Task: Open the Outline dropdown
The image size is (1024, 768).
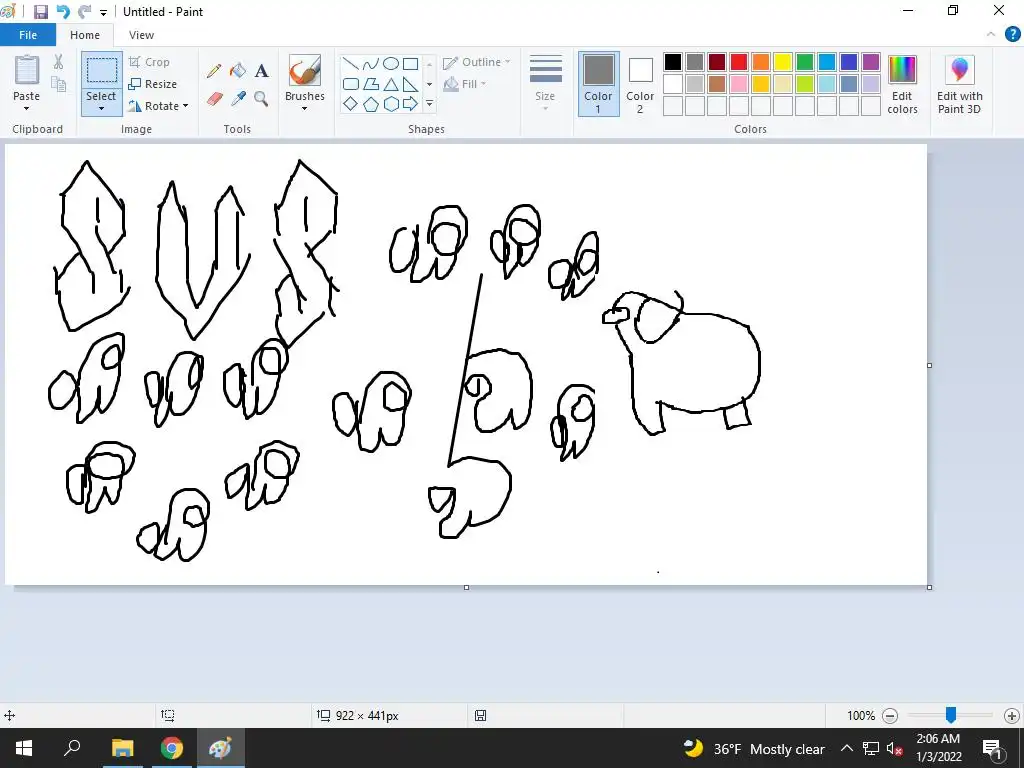Action: point(477,62)
